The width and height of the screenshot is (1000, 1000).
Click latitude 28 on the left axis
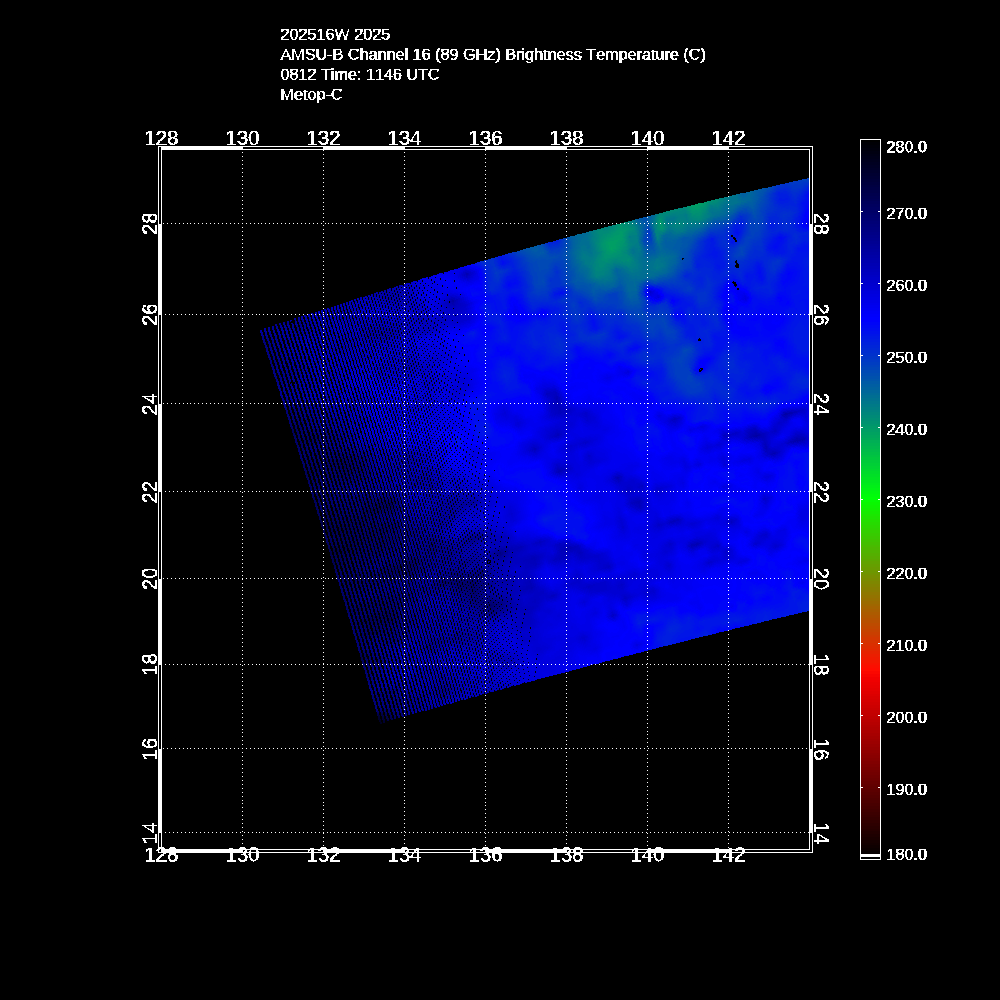[x=151, y=224]
